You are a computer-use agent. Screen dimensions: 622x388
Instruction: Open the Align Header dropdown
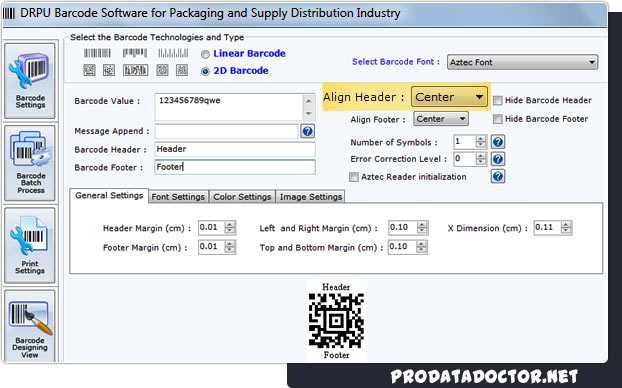(449, 97)
